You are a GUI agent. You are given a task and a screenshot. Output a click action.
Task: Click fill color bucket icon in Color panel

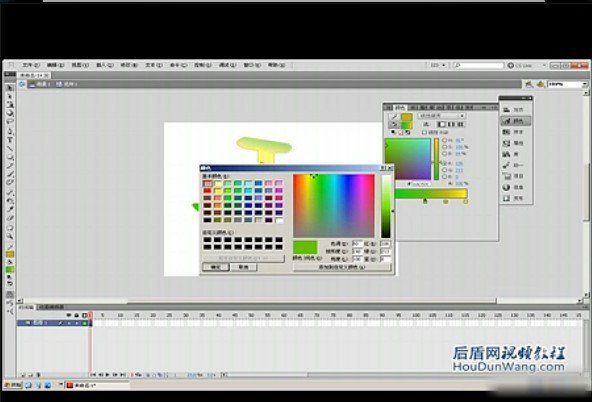point(394,125)
